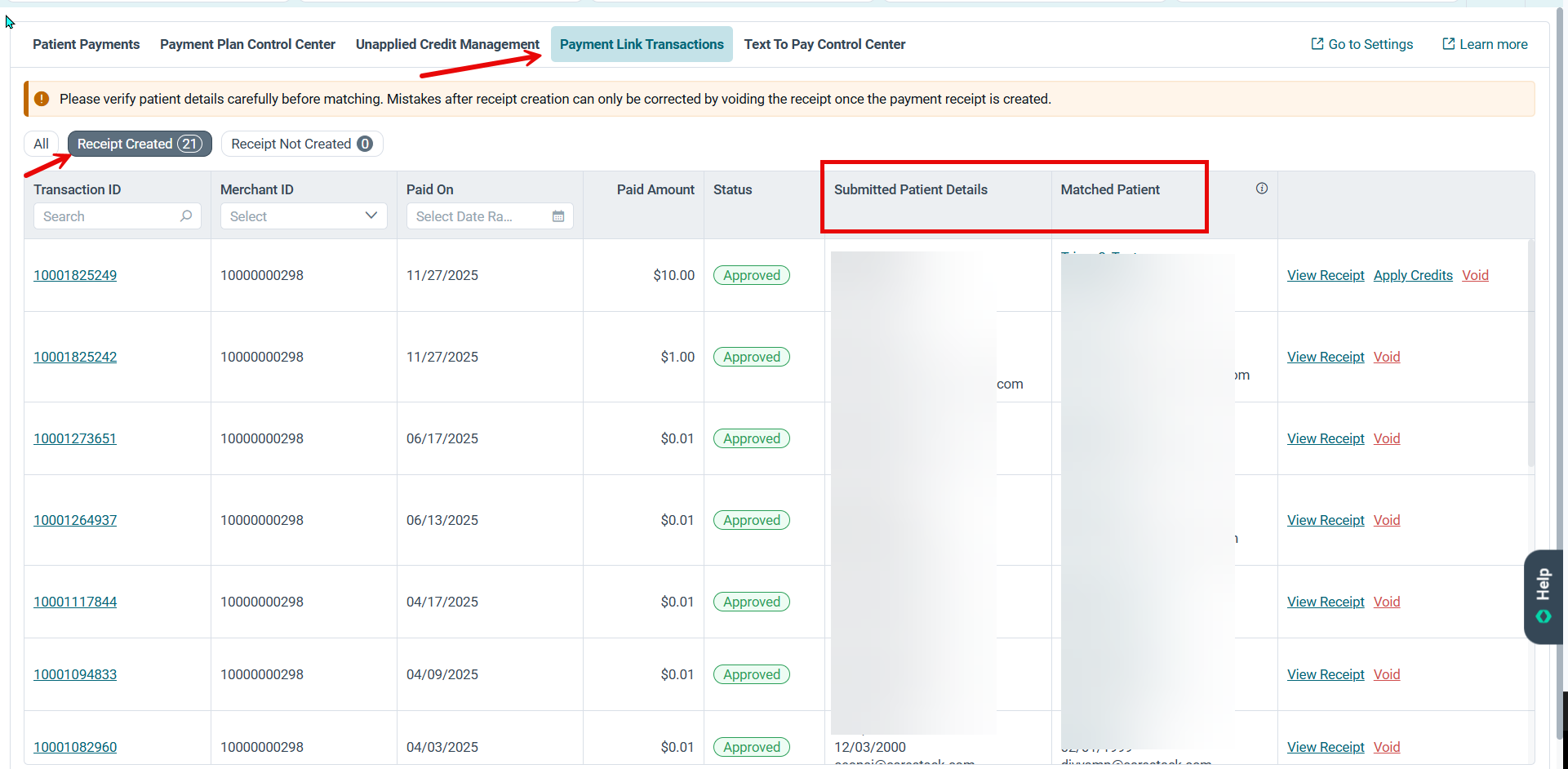1568x769 pixels.
Task: Click the 06/13/2025 paid date
Action: pos(442,520)
